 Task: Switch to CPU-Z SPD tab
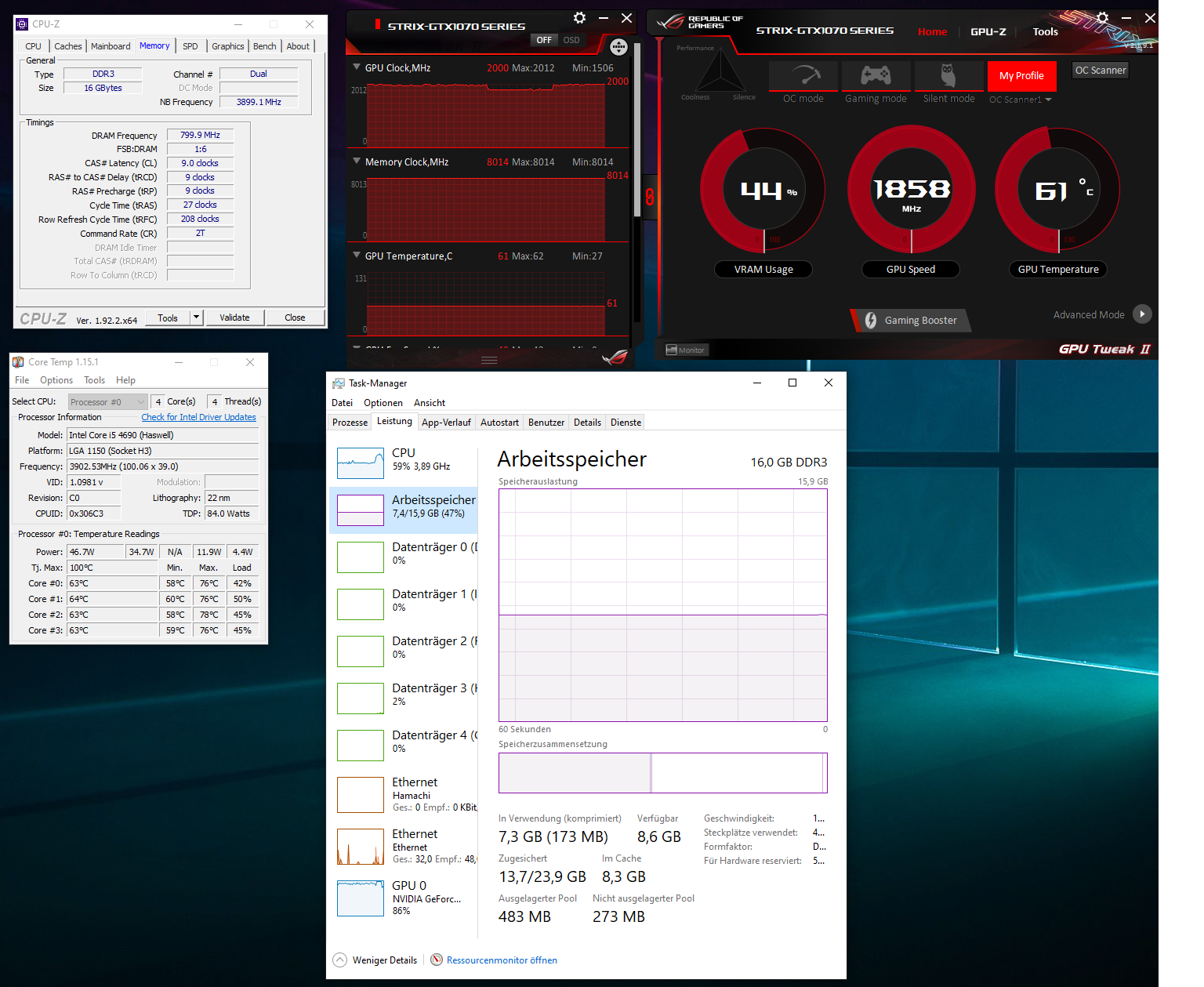tap(190, 46)
